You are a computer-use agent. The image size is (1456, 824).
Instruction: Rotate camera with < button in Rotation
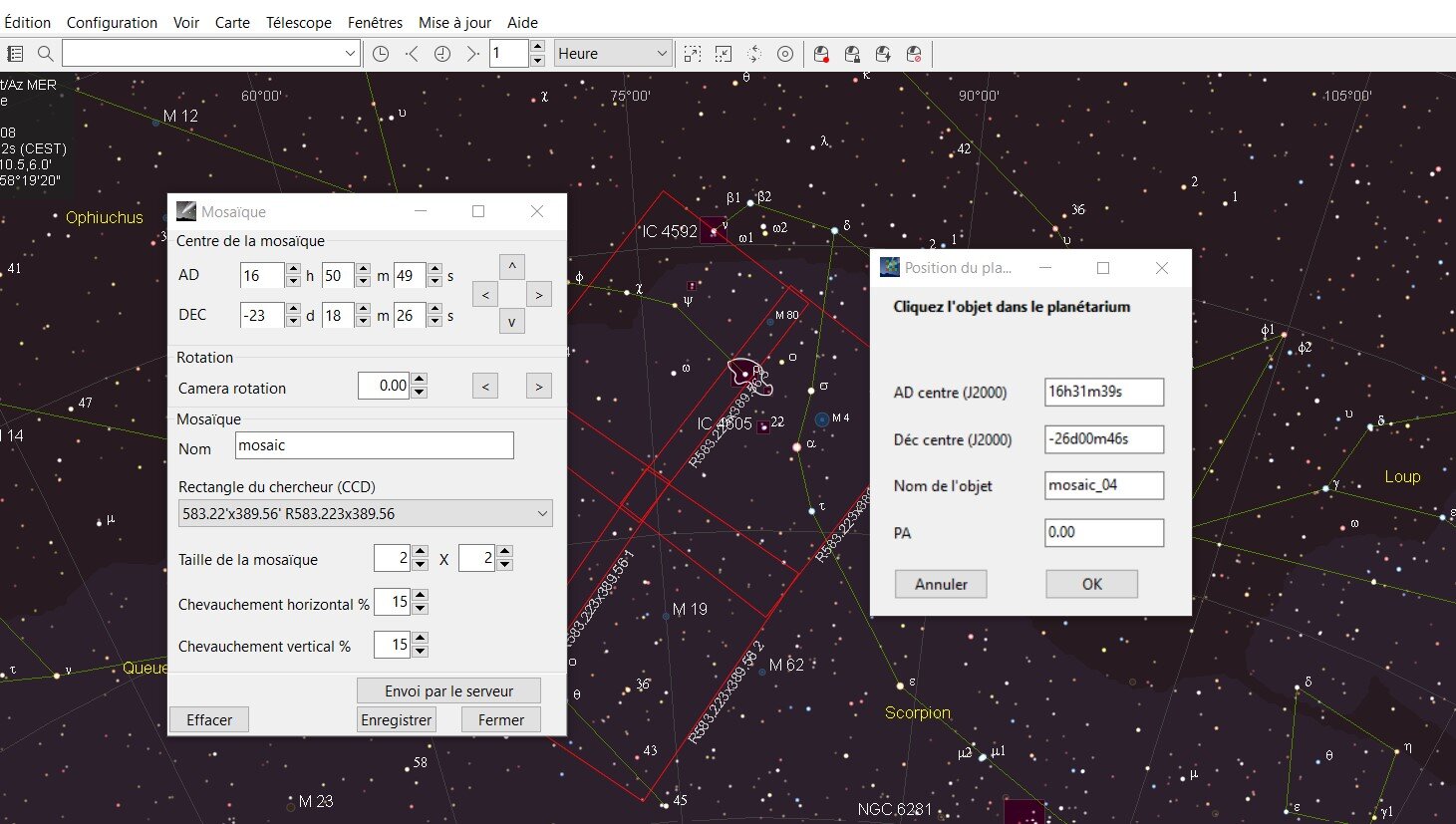(x=485, y=386)
